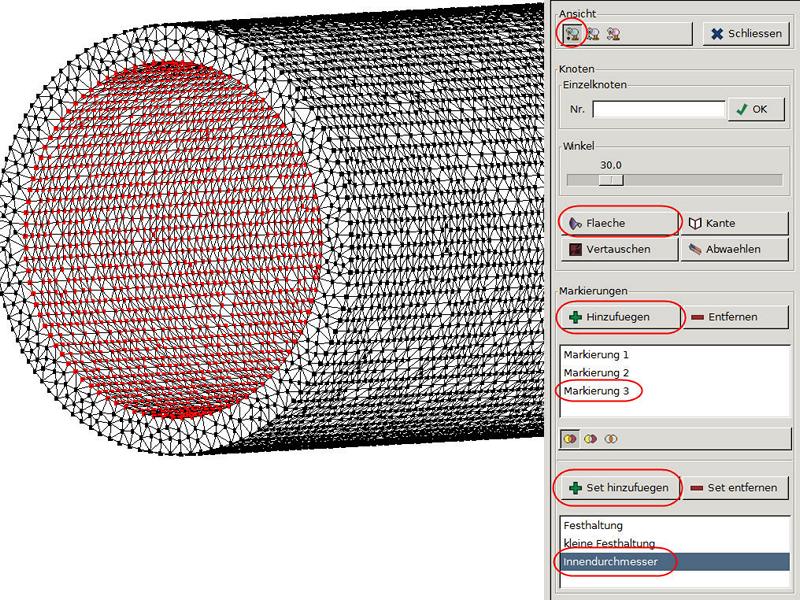
Task: Select Markierung 1 in the list
Action: point(674,355)
